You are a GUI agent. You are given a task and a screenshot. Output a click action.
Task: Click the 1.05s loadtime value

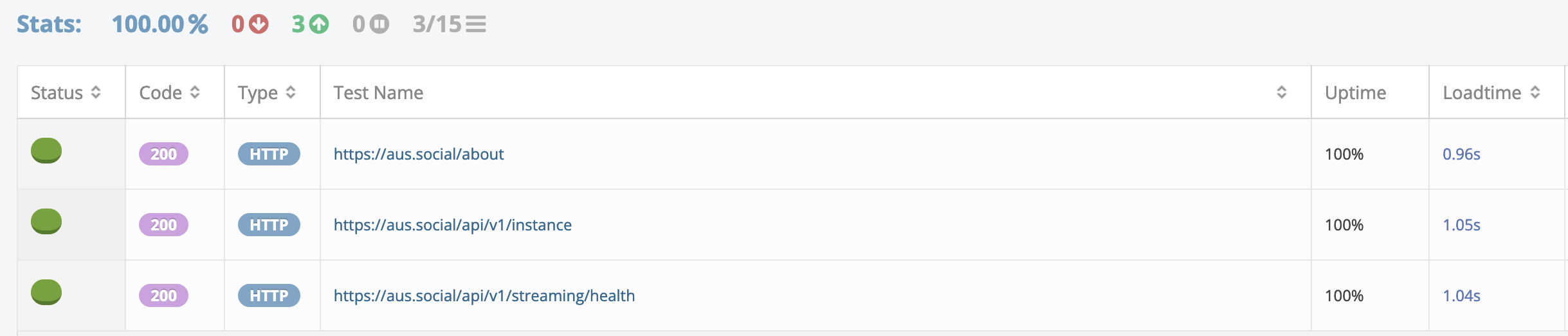1461,225
